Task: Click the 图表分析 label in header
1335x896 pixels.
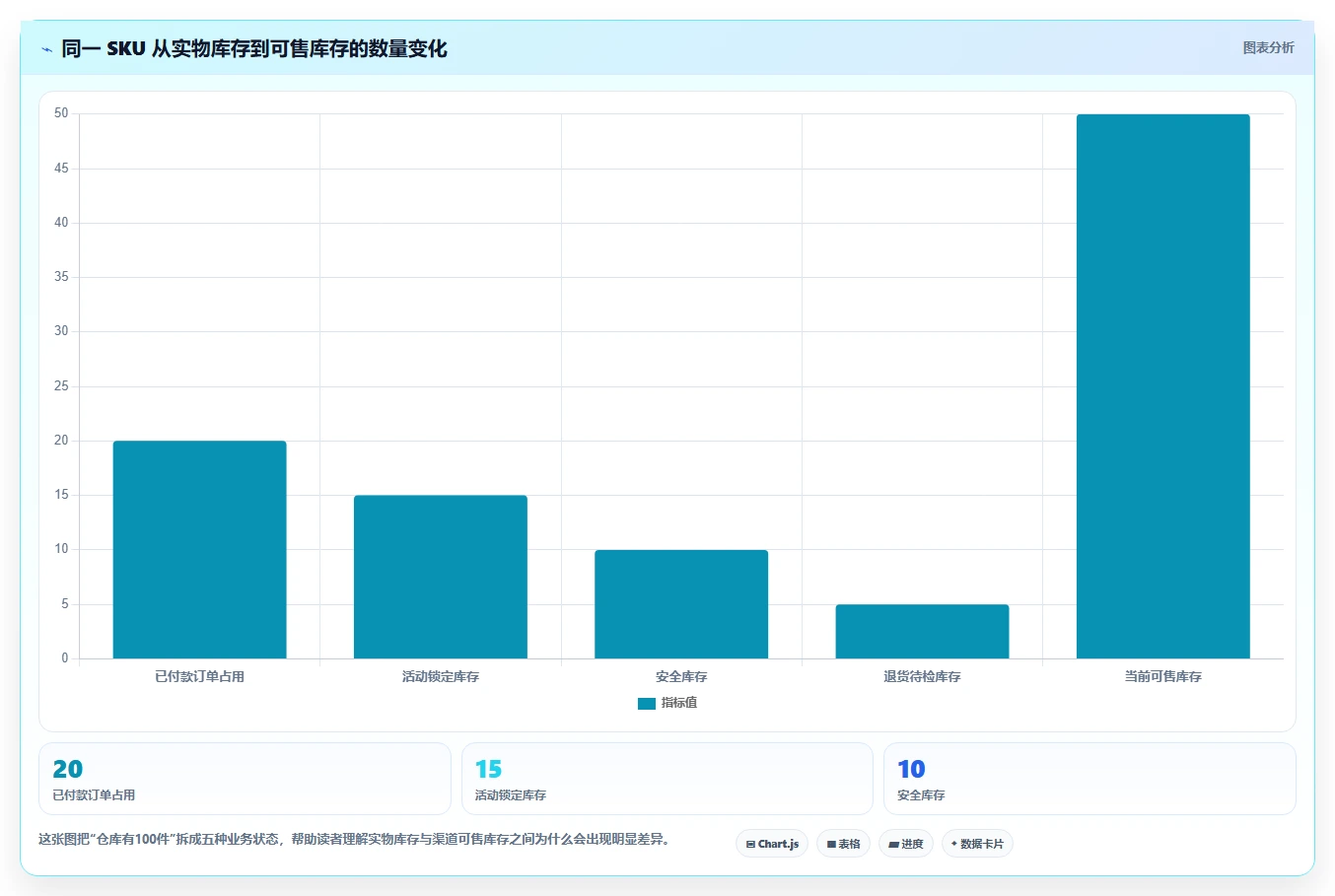Action: [1268, 47]
